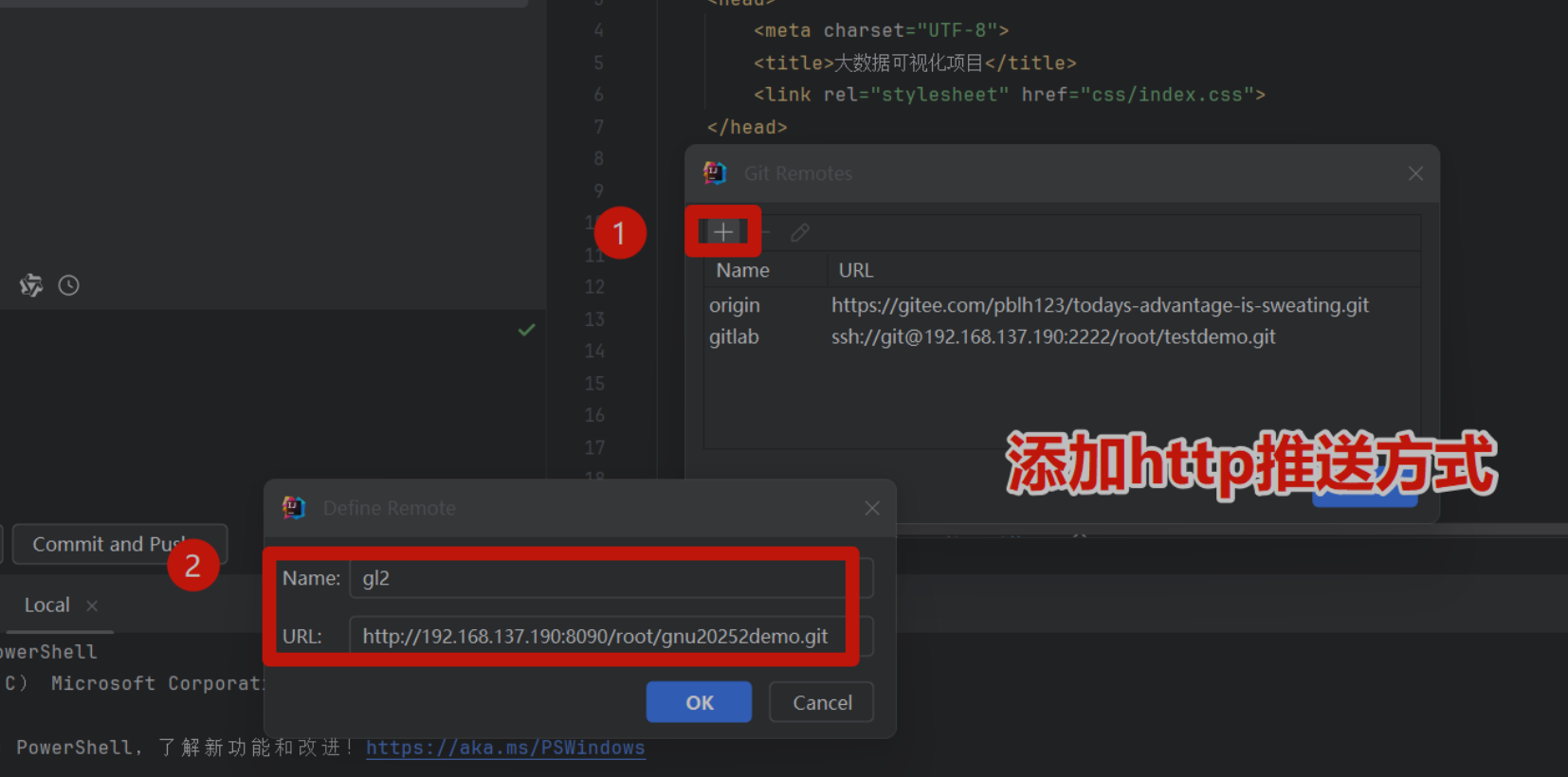Viewport: 1568px width, 777px height.
Task: Close the Git Remotes dialog
Action: [1415, 173]
